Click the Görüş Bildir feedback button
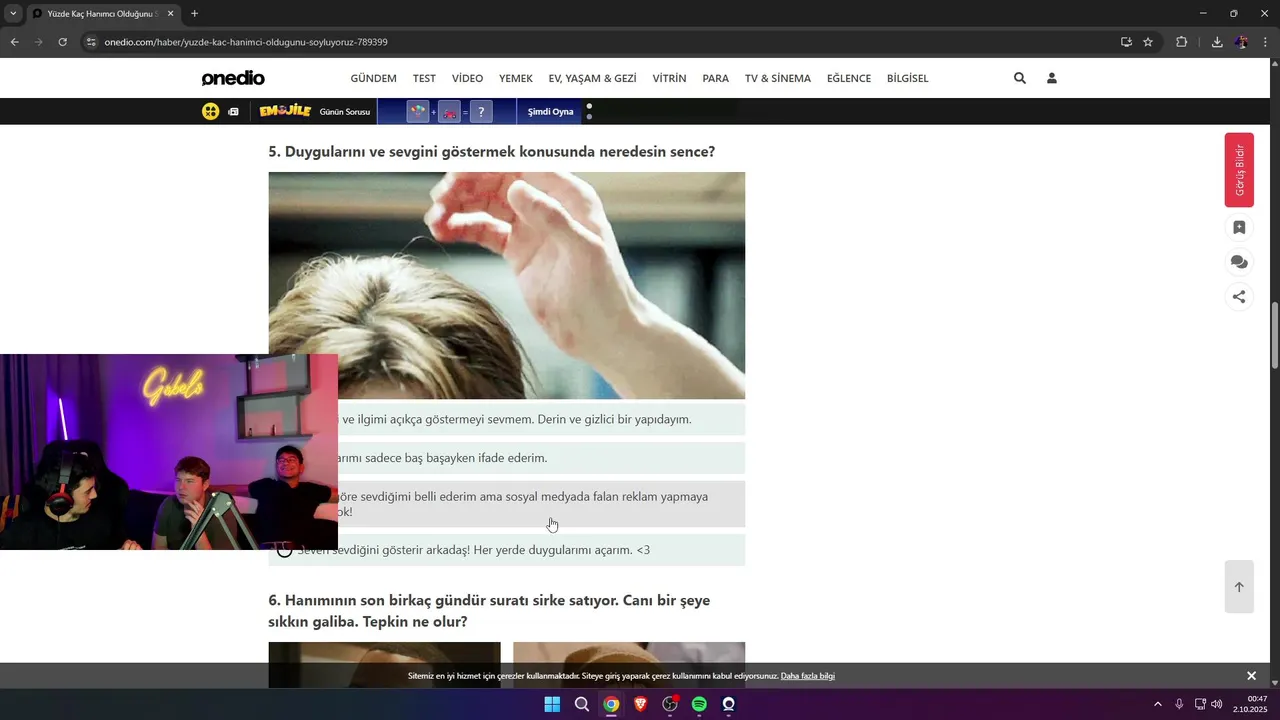 pos(1239,170)
